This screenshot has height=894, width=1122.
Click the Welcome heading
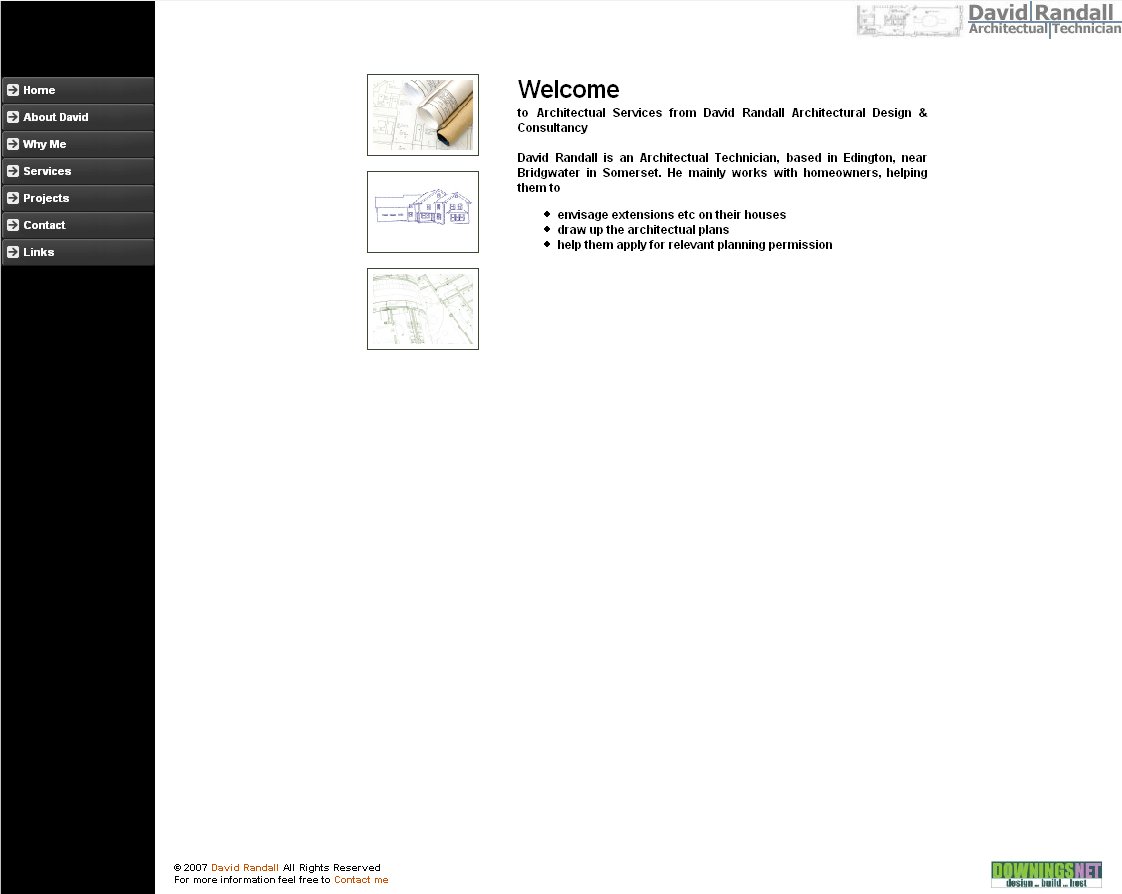pos(568,89)
